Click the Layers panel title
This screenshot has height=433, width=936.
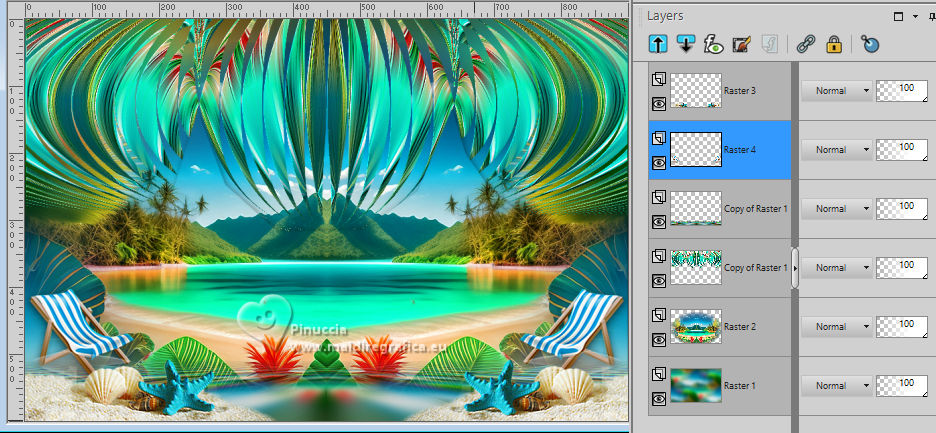tap(665, 16)
